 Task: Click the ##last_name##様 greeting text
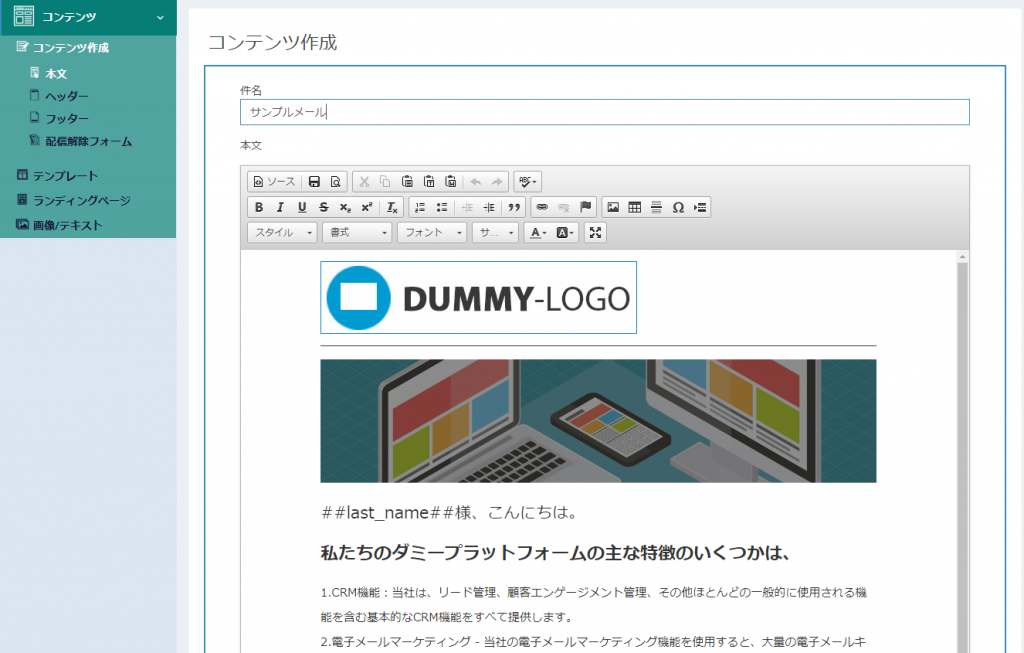tap(449, 513)
